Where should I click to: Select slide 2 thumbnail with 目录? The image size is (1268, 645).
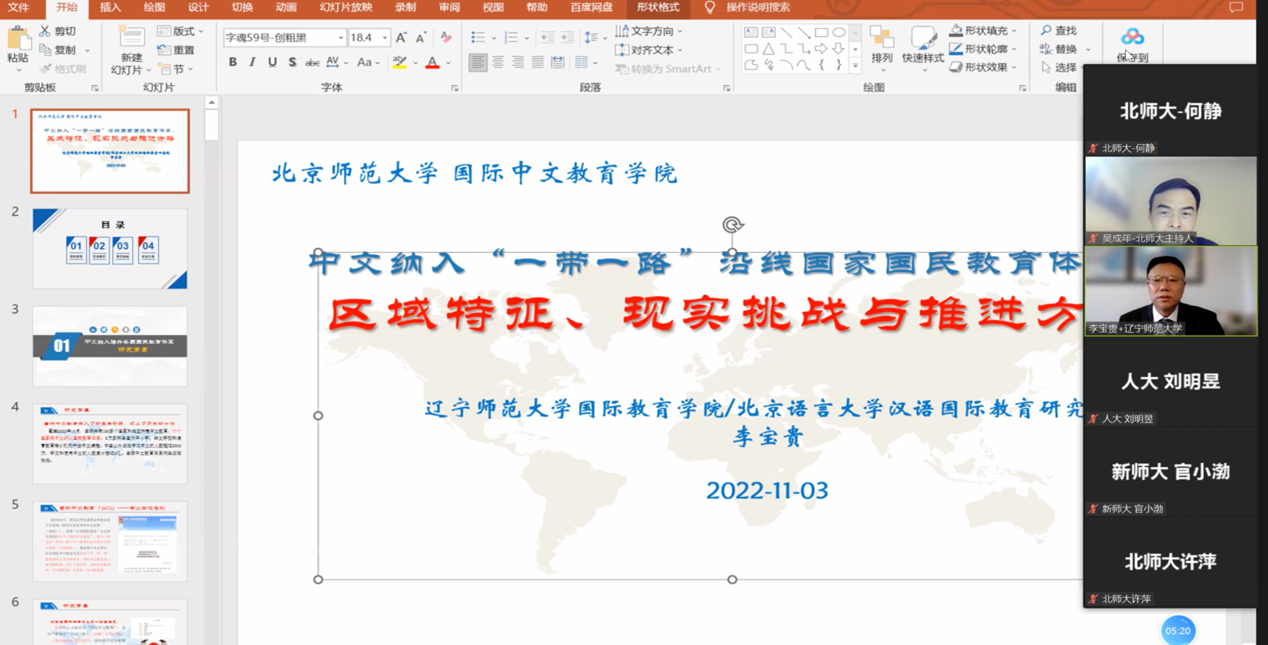pos(110,248)
